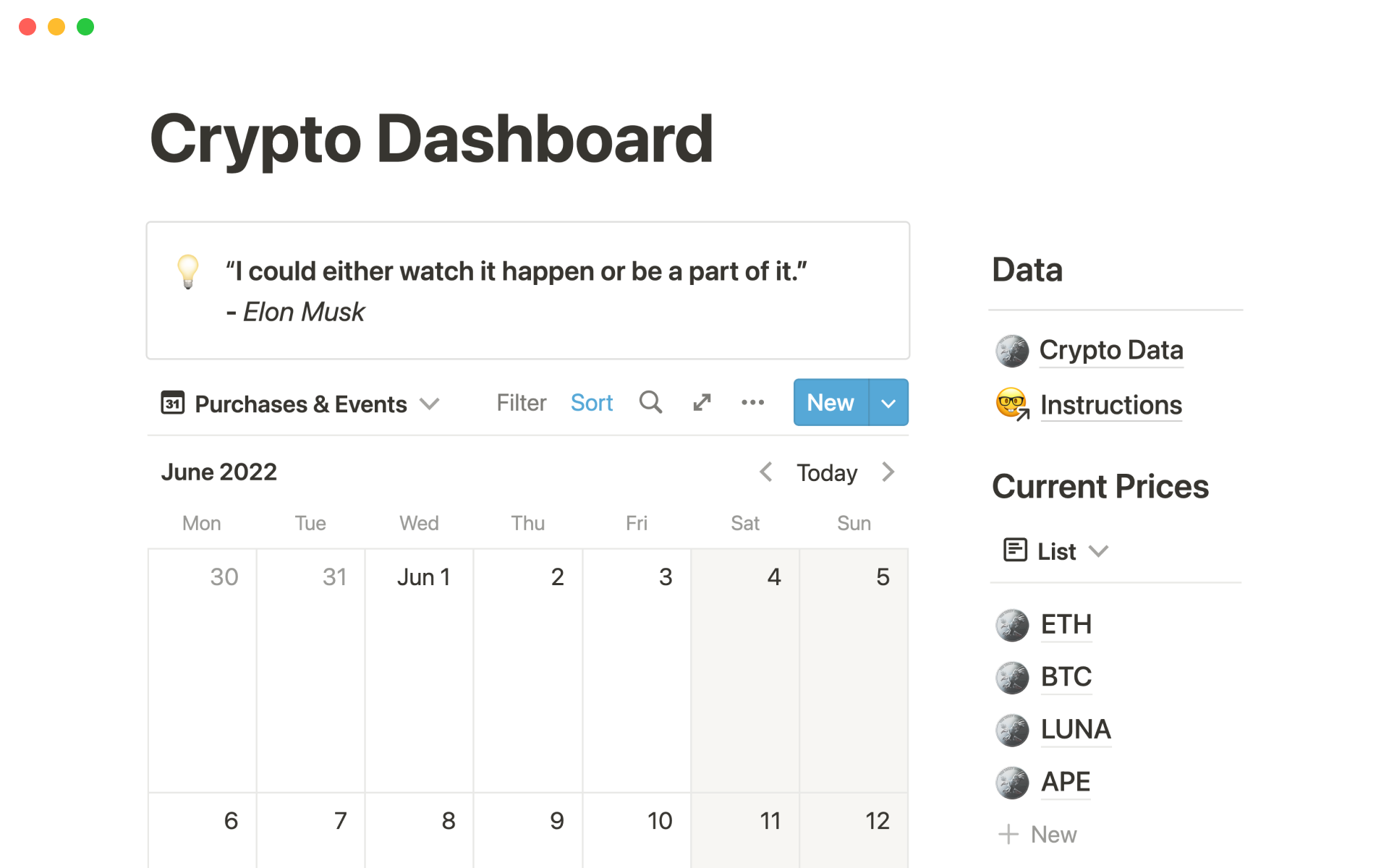The height and width of the screenshot is (868, 1389).
Task: Open the Sort menu
Action: (591, 403)
